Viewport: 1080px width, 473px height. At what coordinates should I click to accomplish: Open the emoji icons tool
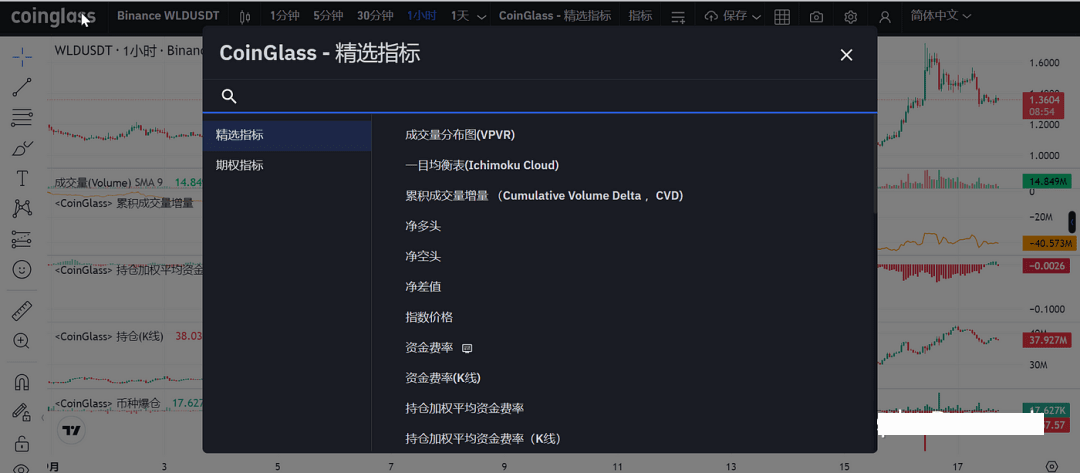point(22,269)
